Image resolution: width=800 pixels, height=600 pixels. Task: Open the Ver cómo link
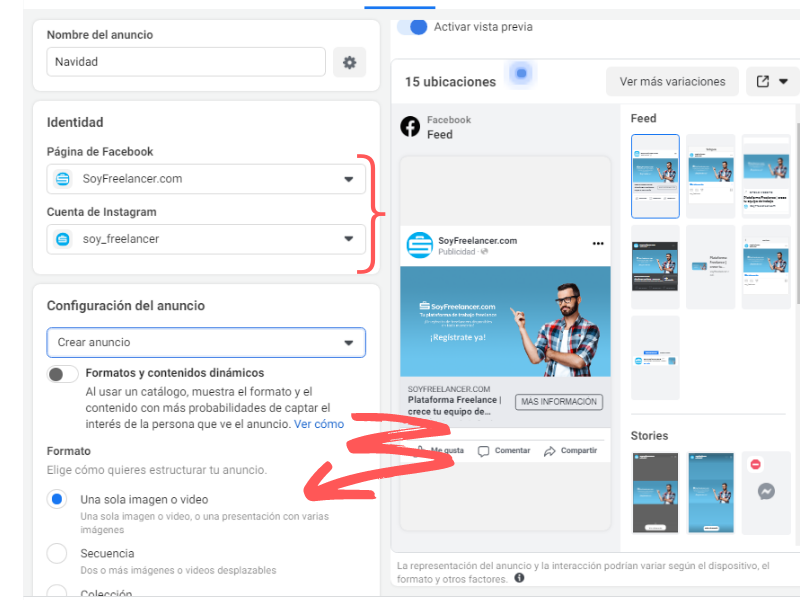(319, 424)
